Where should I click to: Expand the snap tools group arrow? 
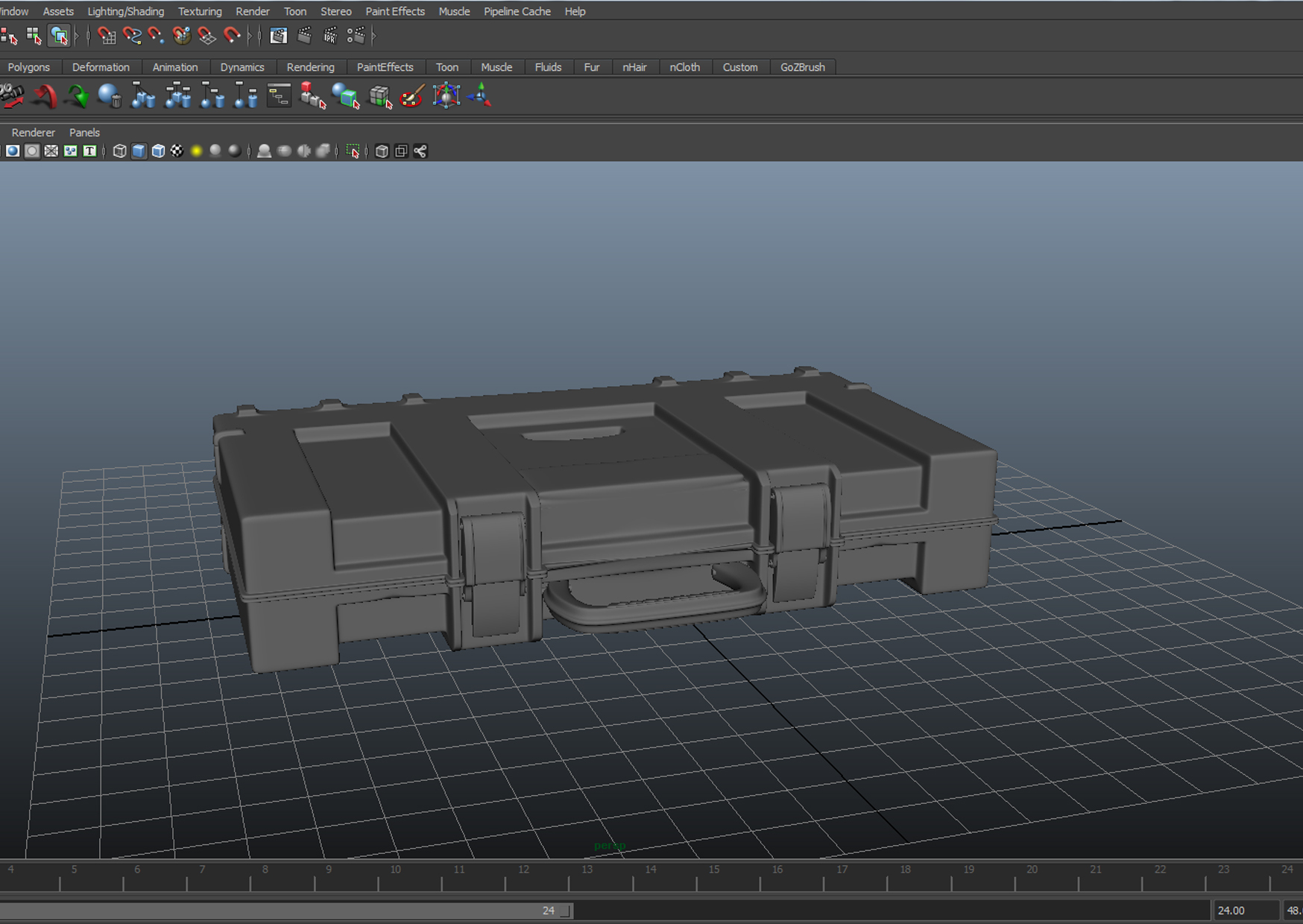(x=250, y=36)
